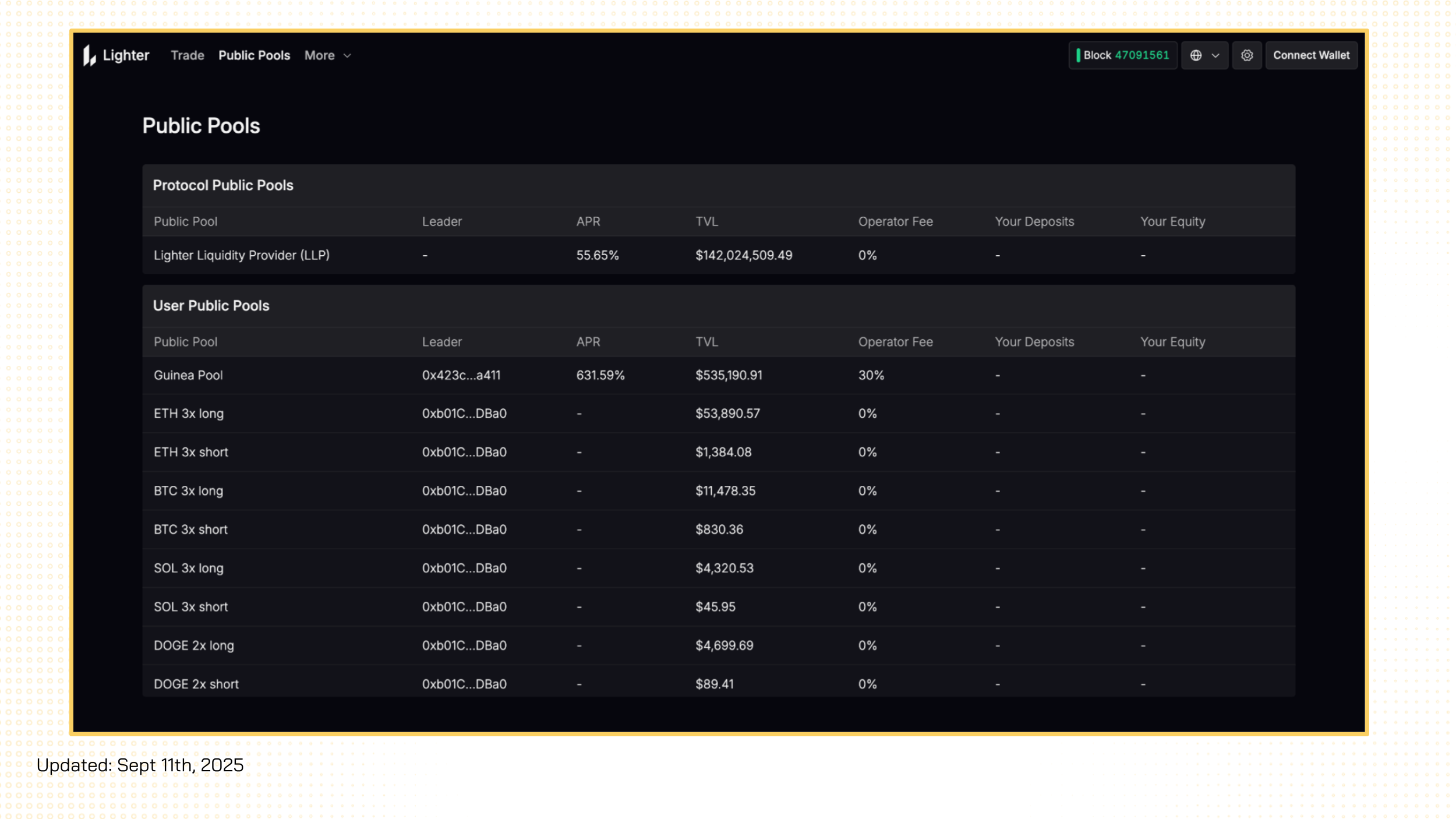The image size is (1456, 819).
Task: Expand the More menu chevron
Action: point(347,56)
